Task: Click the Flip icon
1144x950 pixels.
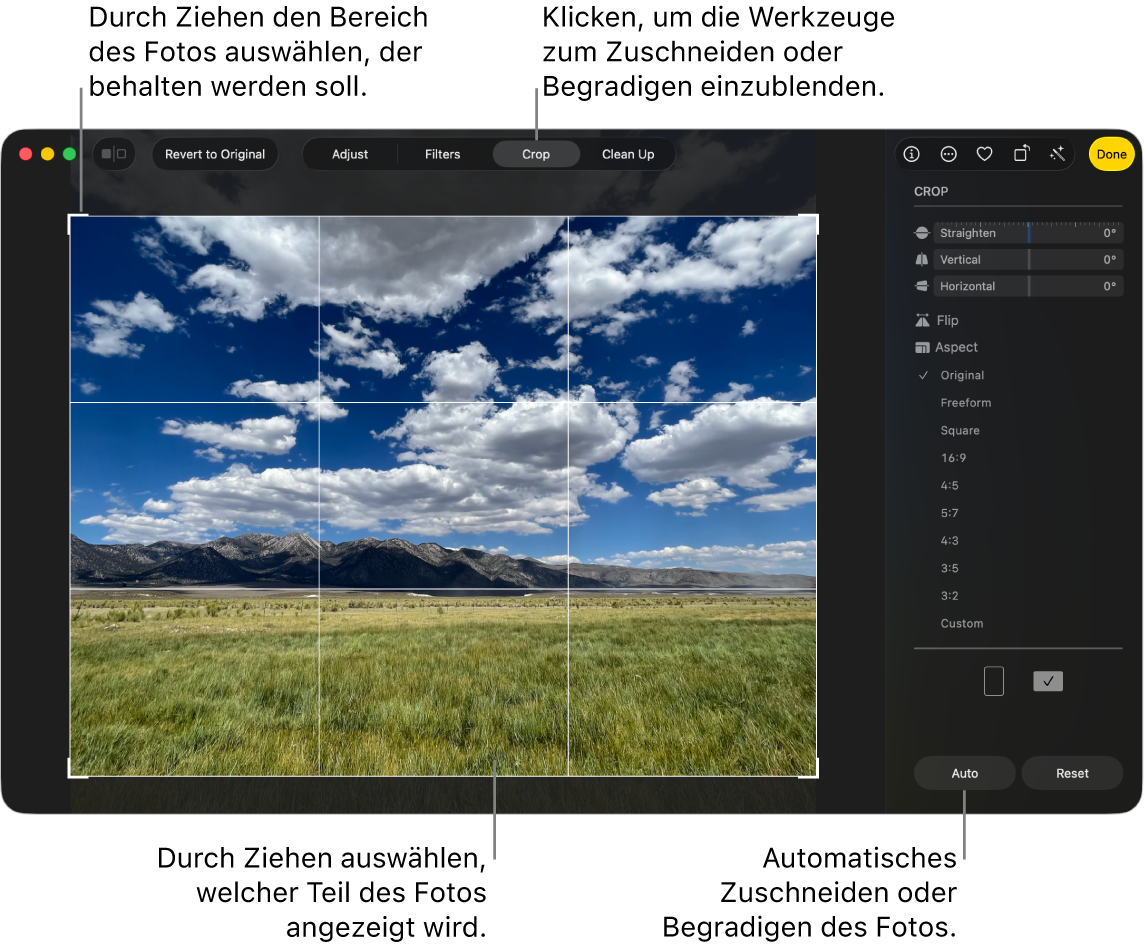Action: 922,321
